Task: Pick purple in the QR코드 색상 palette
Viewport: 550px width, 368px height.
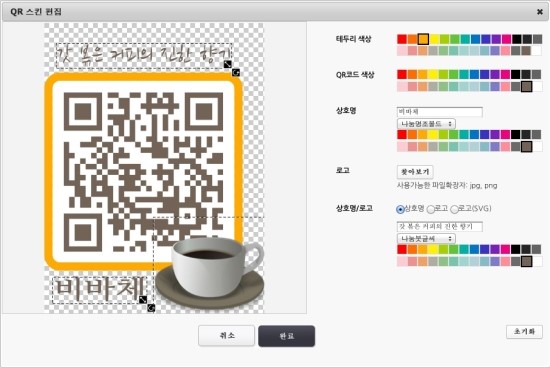Action: click(x=496, y=74)
